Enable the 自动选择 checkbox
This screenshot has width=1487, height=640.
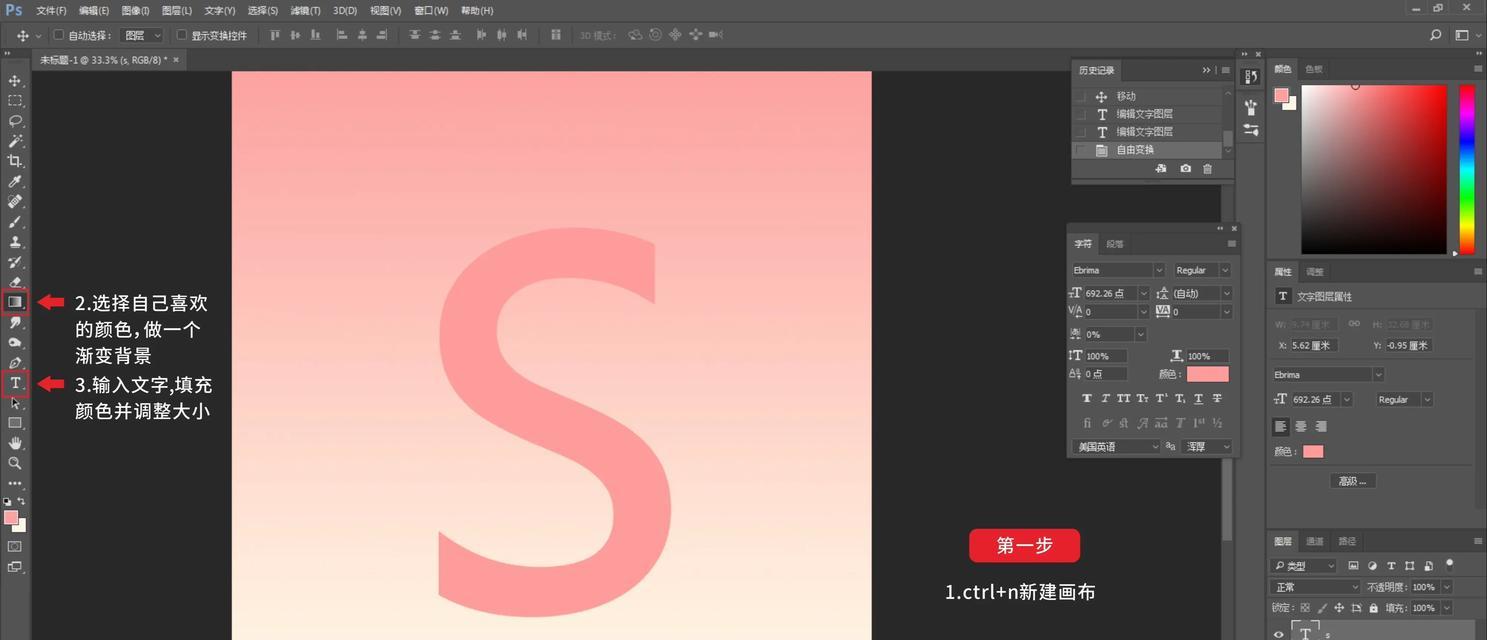pyautogui.click(x=58, y=35)
